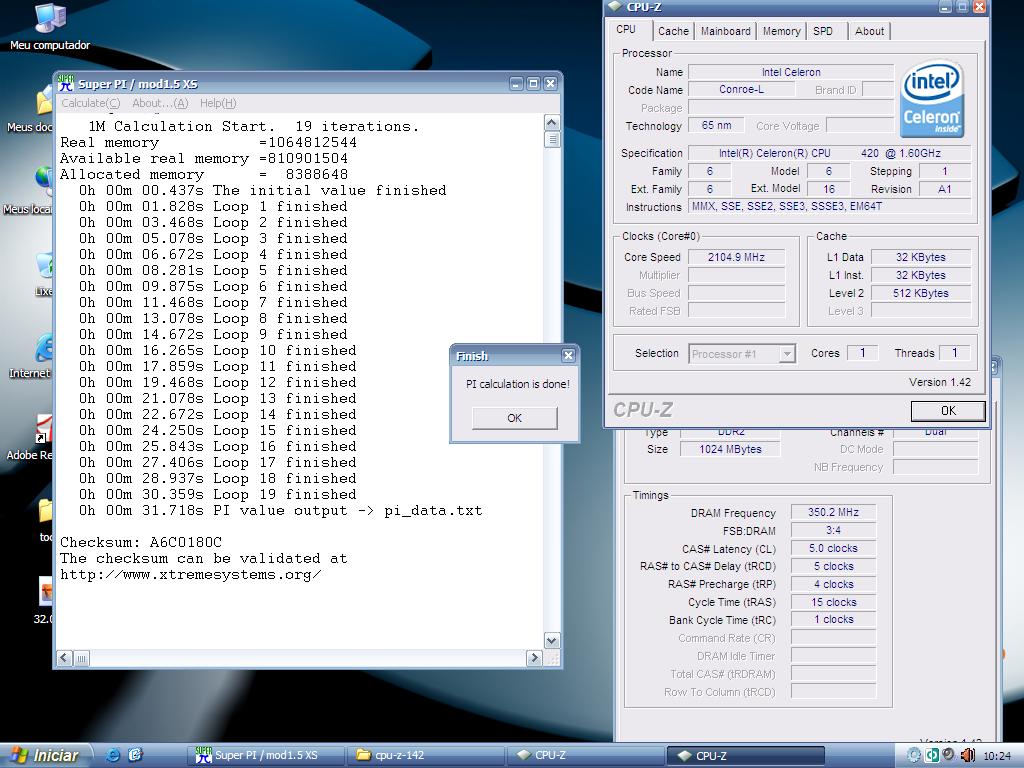Screen dimensions: 1024x768
Task: Click the Code Name Conroe-L field
Action: (741, 90)
